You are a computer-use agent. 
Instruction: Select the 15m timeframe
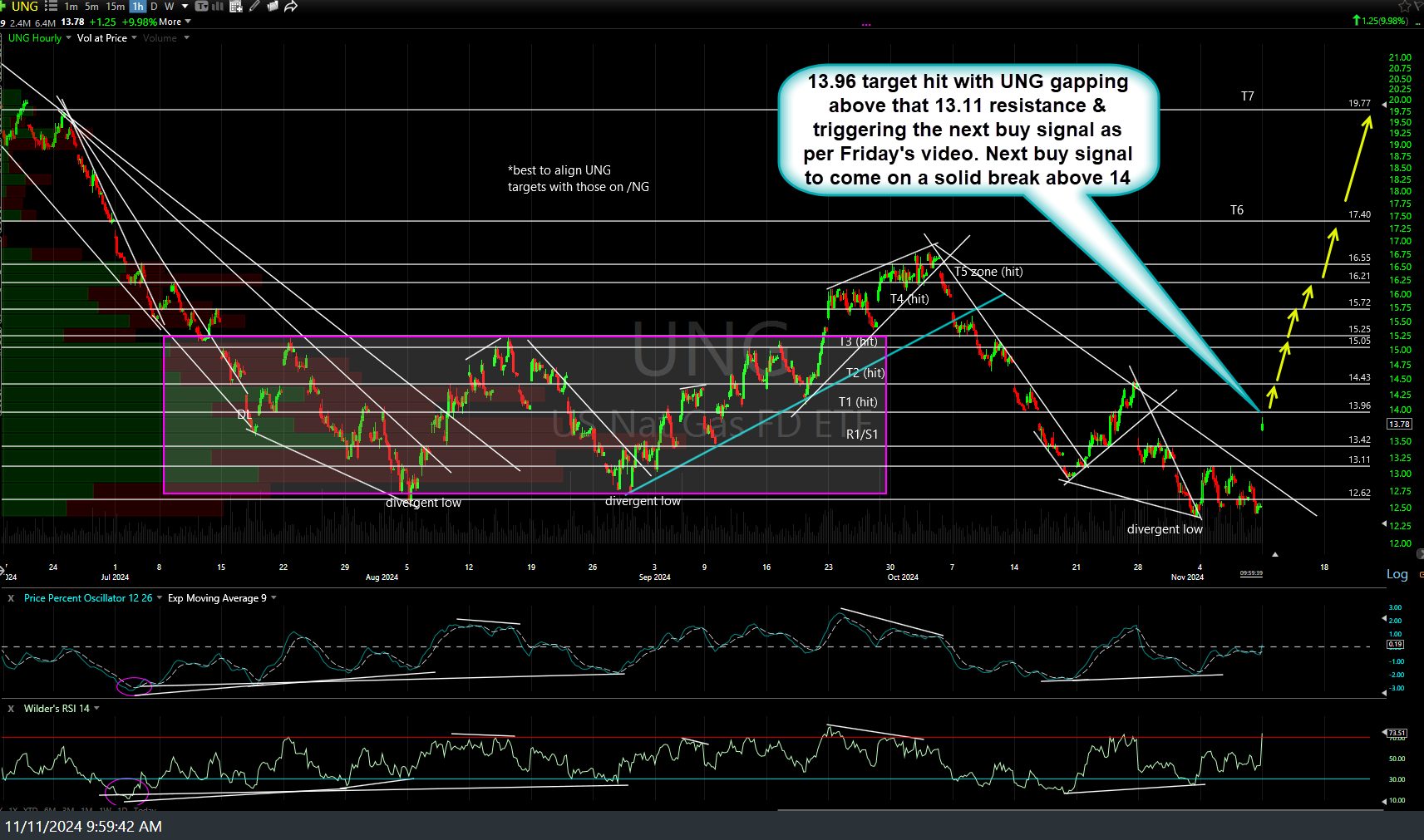coord(116,6)
